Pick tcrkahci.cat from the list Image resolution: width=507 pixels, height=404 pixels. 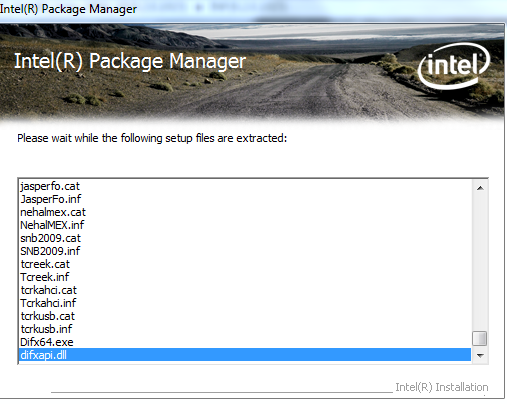coord(245,290)
